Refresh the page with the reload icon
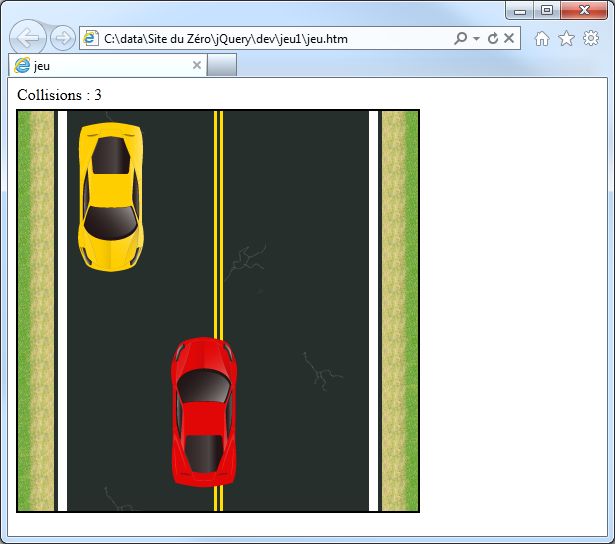 [x=493, y=39]
